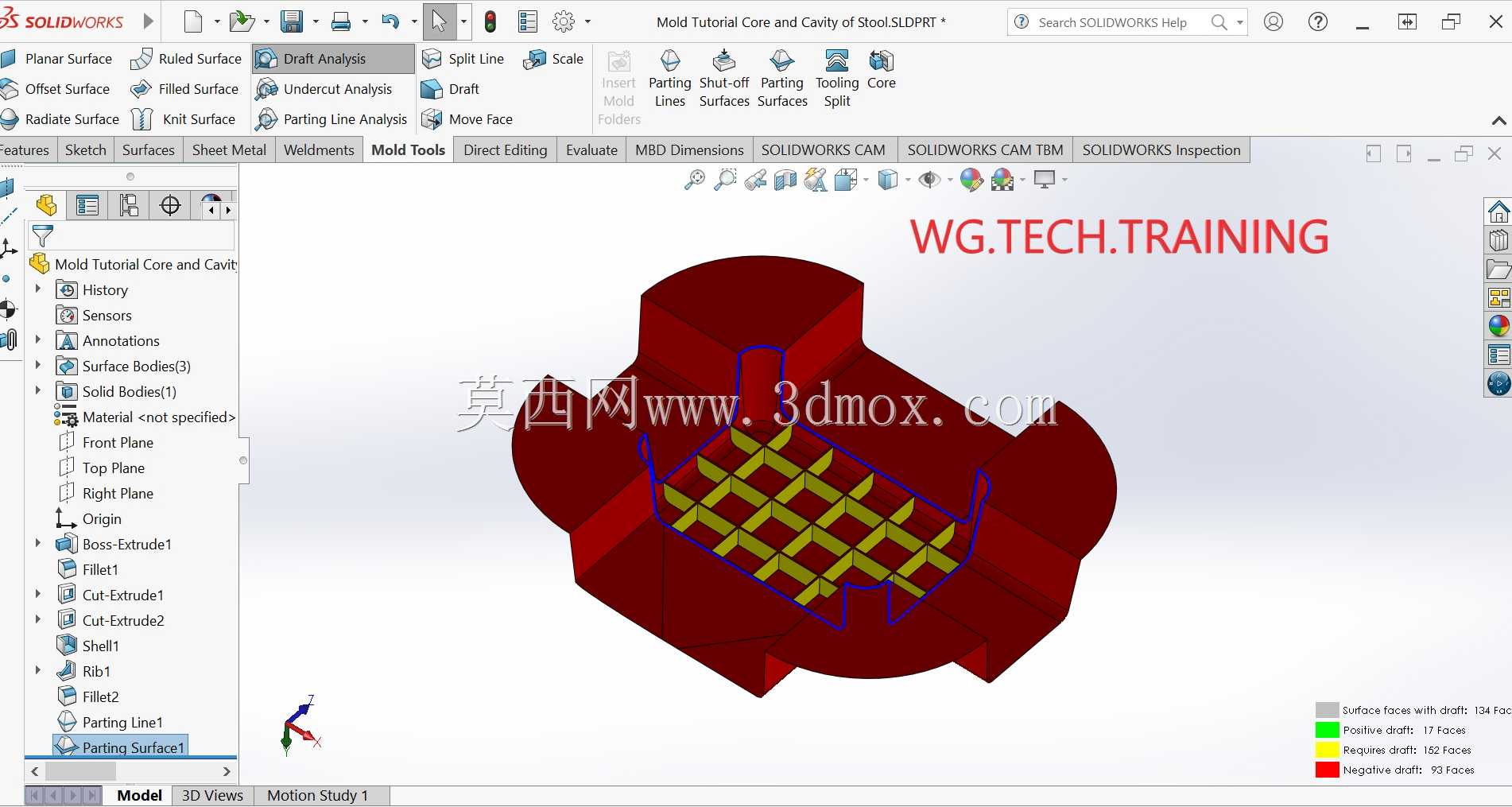Screen dimensions: 1512x807
Task: Open the Sheet Metal tab
Action: (229, 150)
